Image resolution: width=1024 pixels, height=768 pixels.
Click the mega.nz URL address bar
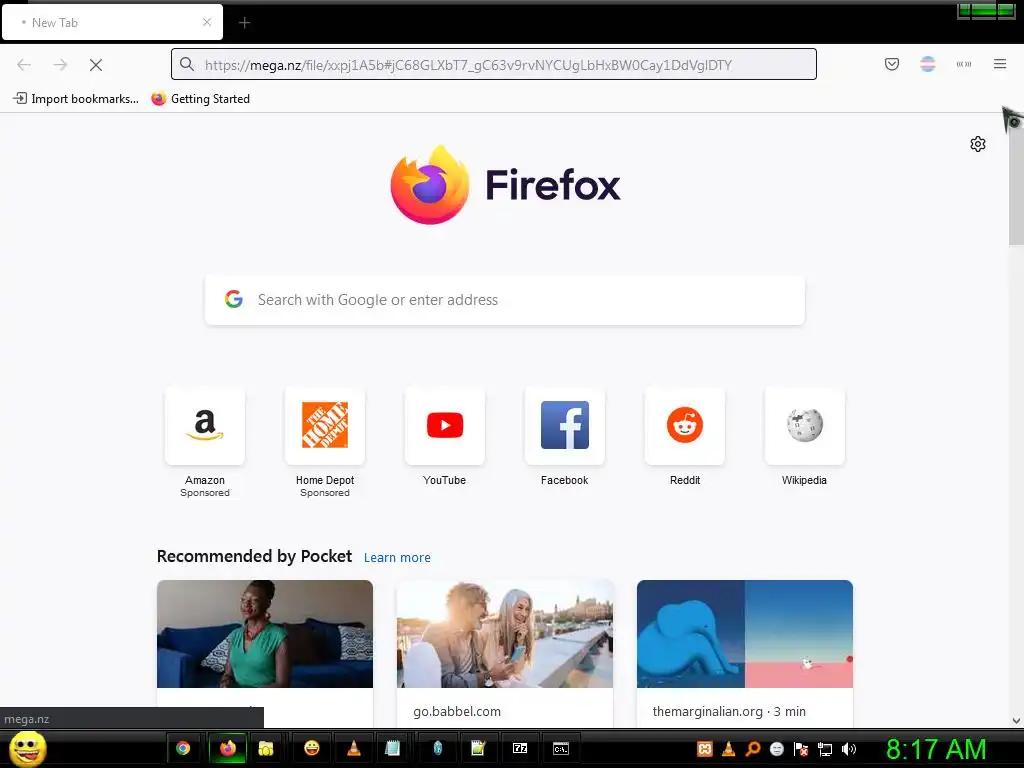point(494,64)
